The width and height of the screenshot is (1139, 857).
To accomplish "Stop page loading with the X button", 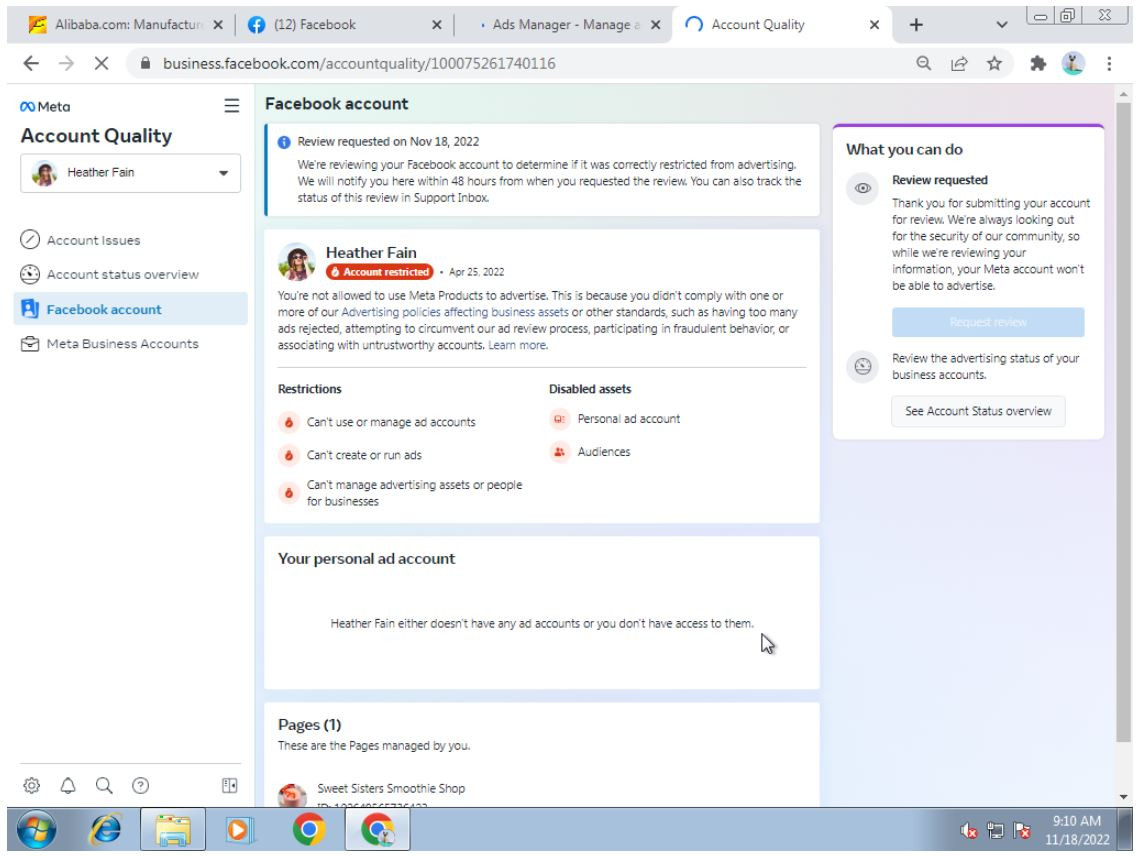I will coord(101,63).
